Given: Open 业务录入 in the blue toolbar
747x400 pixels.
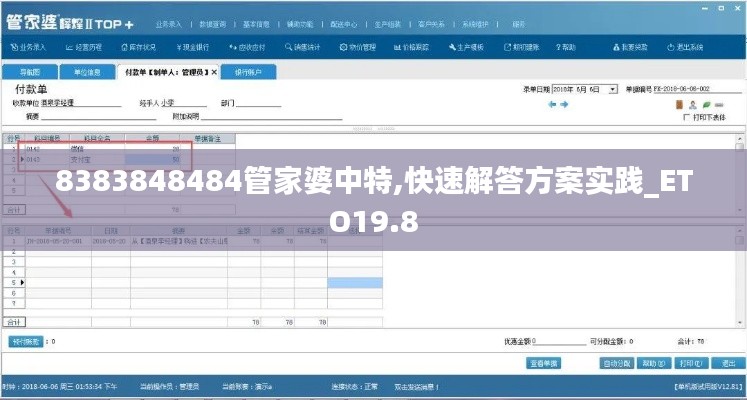Looking at the screenshot, I should [28, 48].
